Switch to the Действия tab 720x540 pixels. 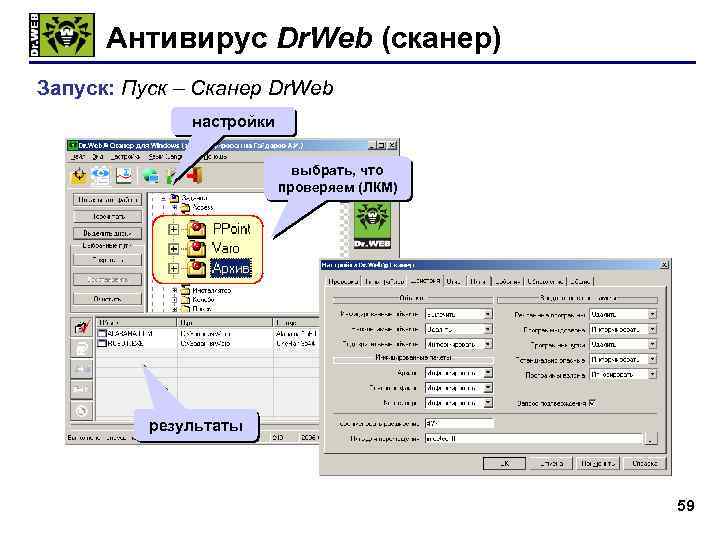tap(425, 281)
